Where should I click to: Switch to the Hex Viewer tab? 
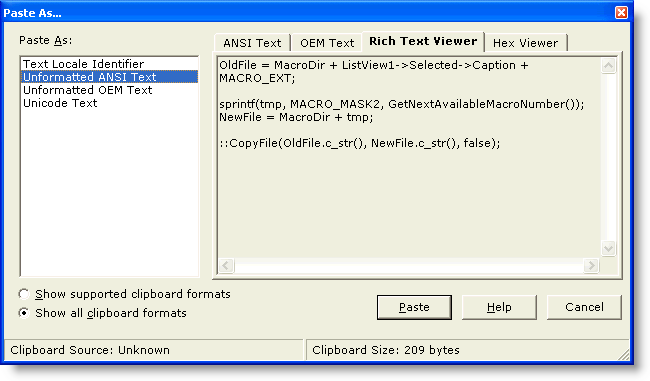(x=525, y=43)
